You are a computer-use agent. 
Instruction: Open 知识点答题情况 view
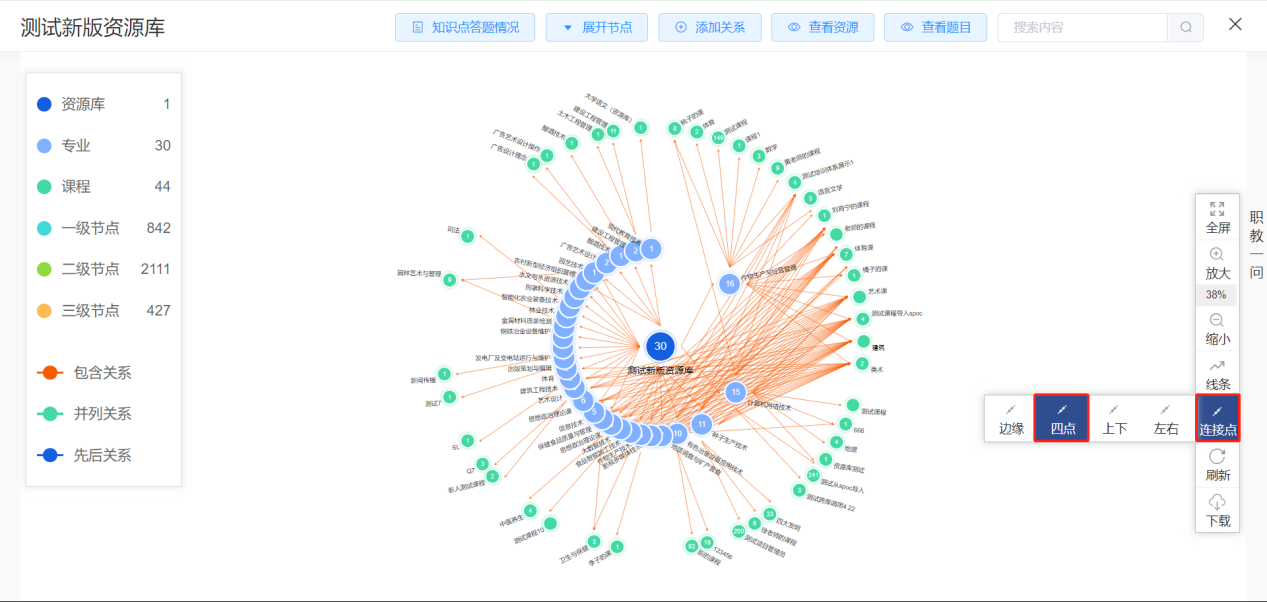pos(465,27)
